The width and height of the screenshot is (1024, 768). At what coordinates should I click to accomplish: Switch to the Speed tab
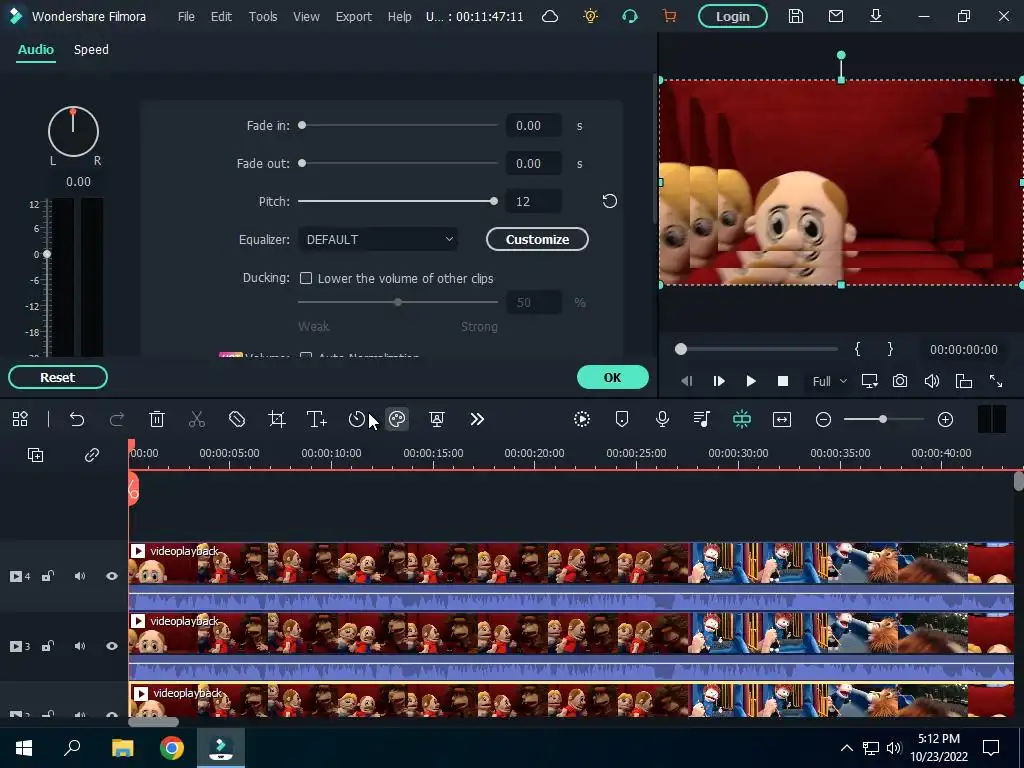point(91,50)
